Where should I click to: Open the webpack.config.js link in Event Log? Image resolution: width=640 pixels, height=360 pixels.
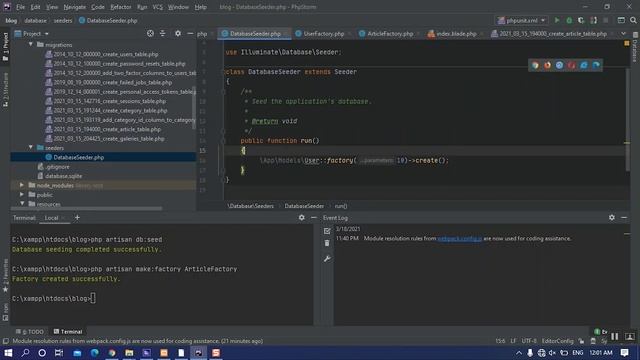460,238
